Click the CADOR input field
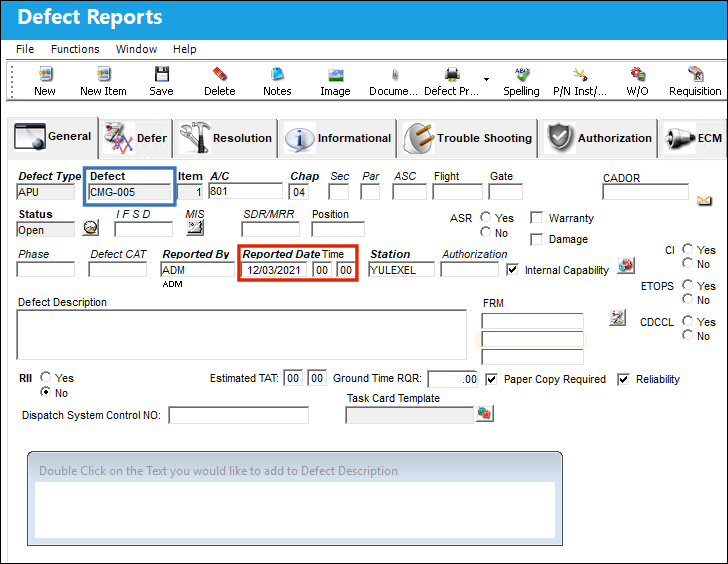728x564 pixels. [645, 192]
